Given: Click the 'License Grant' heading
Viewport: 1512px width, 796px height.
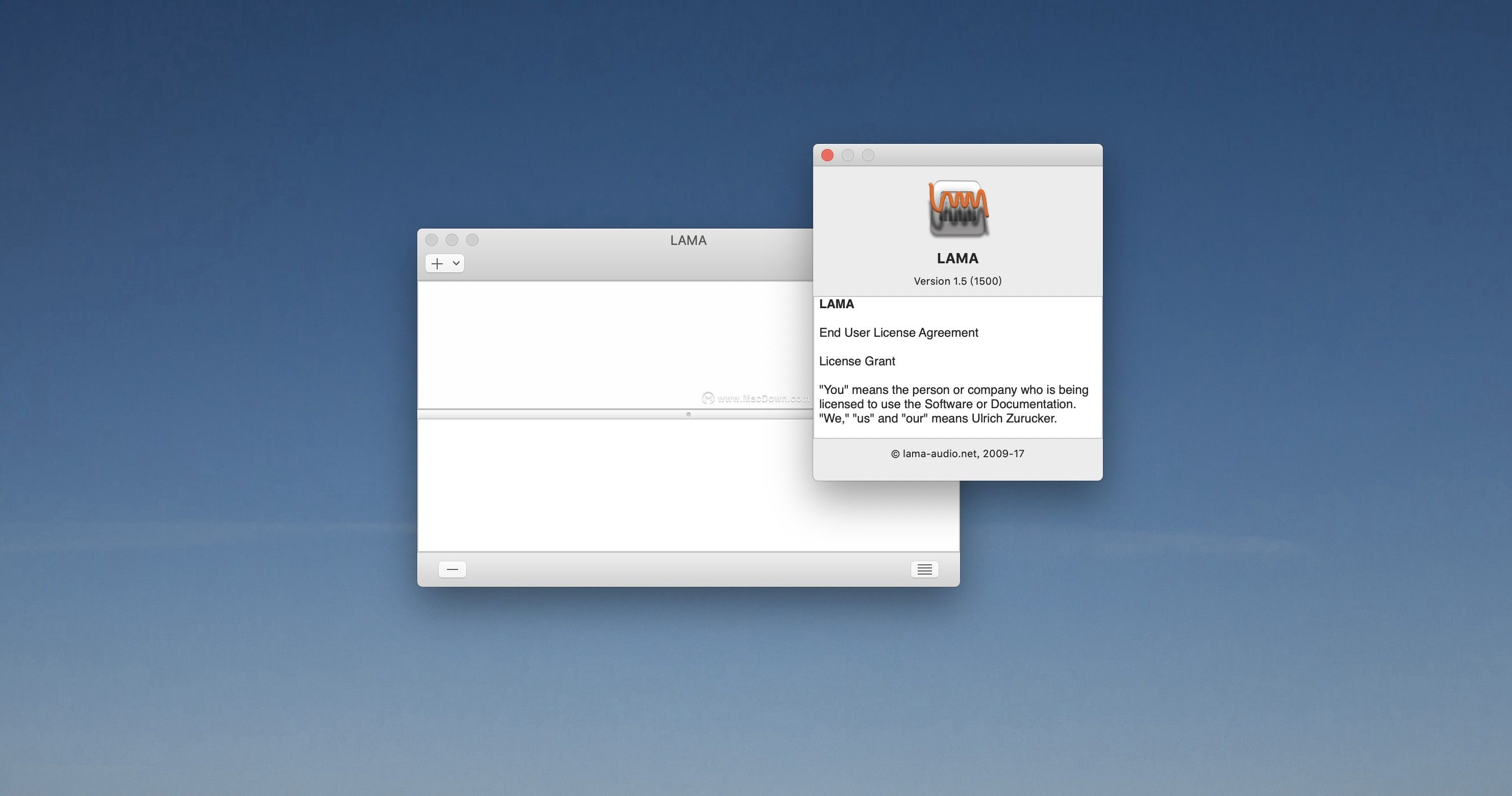Looking at the screenshot, I should (x=857, y=361).
